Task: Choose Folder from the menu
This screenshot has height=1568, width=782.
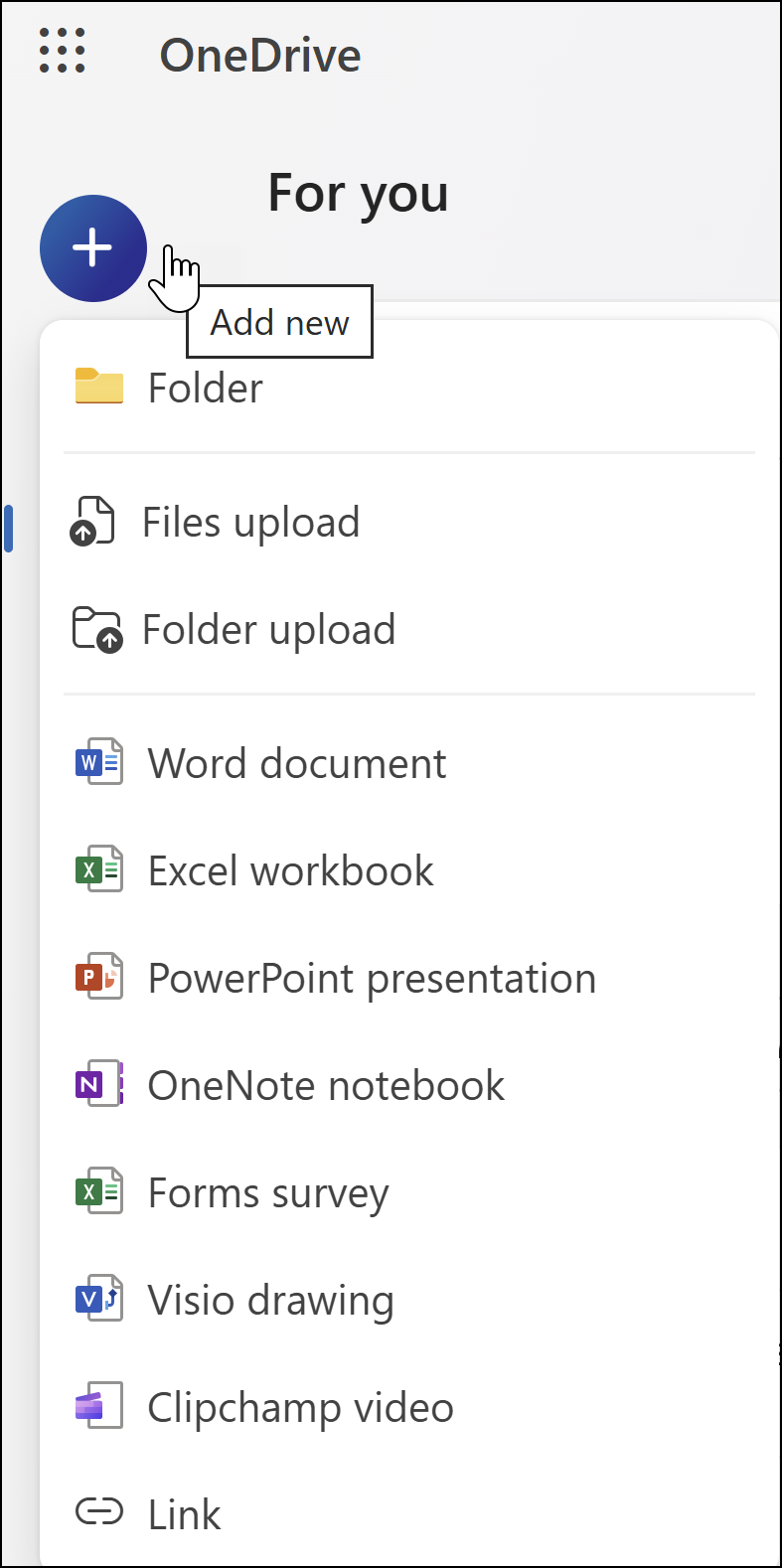Action: coord(205,388)
